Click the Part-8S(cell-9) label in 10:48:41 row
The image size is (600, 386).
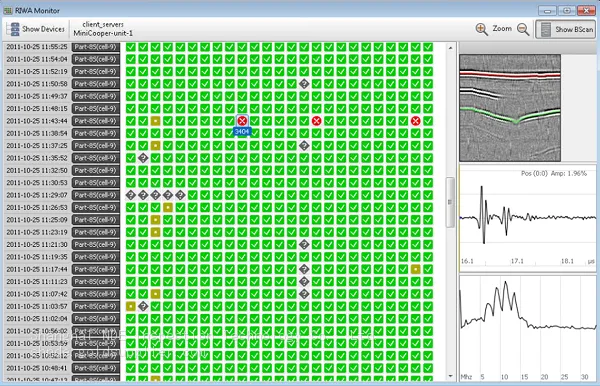tap(95, 368)
